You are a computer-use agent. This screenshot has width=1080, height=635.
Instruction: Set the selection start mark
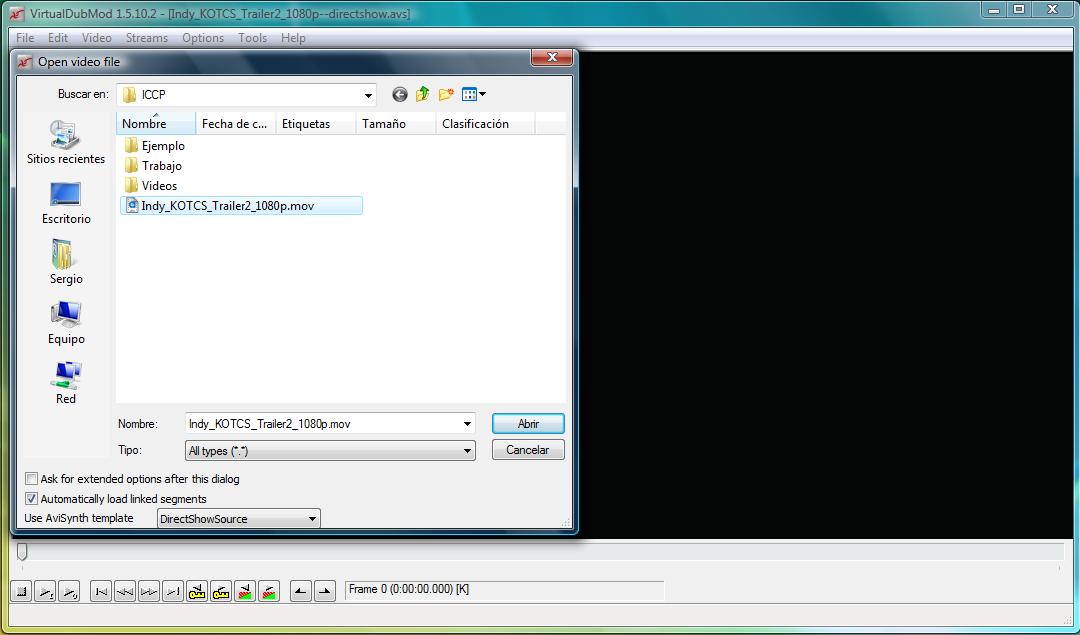click(x=301, y=591)
